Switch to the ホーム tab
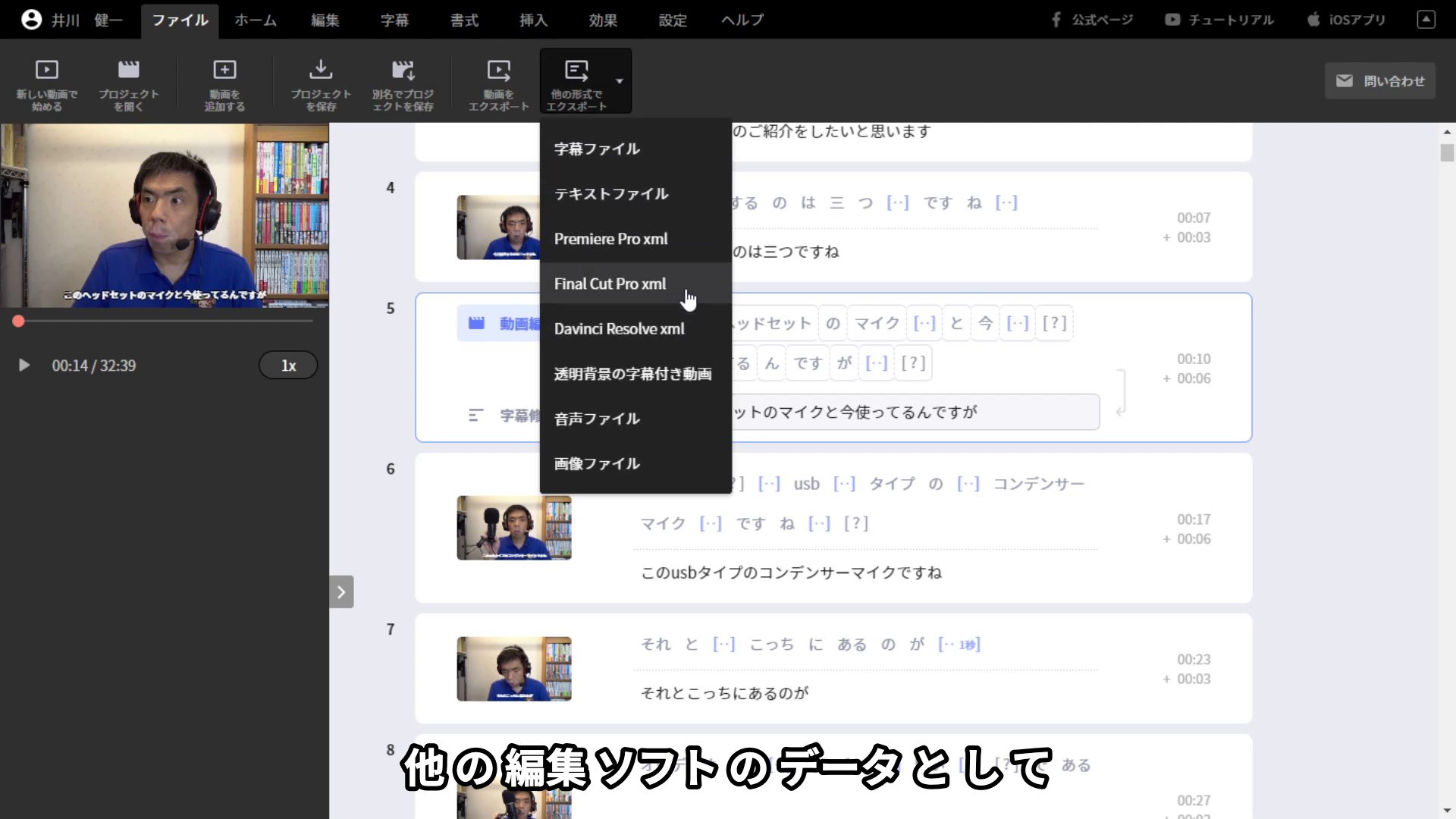Screen dimensions: 1456x819 coord(256,20)
